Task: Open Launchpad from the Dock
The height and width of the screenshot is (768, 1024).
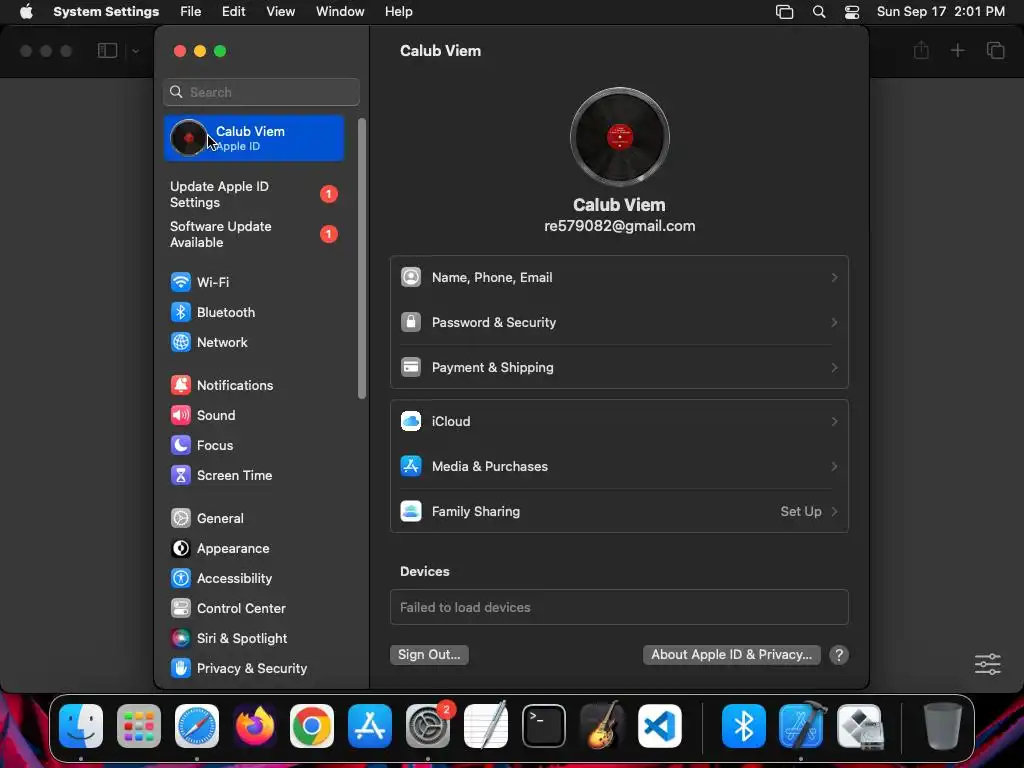Action: (x=139, y=726)
